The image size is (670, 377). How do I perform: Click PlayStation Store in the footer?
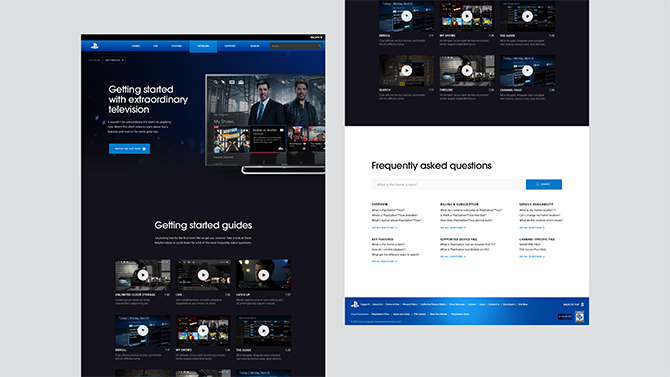[x=460, y=314]
